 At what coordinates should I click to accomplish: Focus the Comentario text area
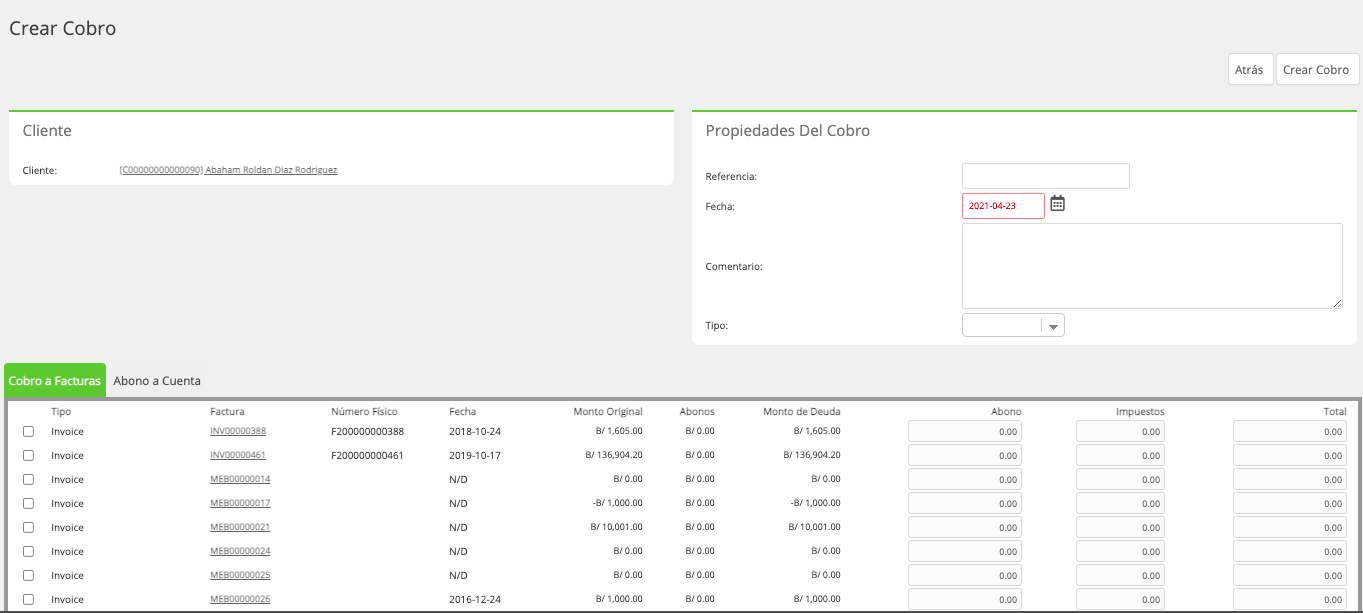point(1152,266)
